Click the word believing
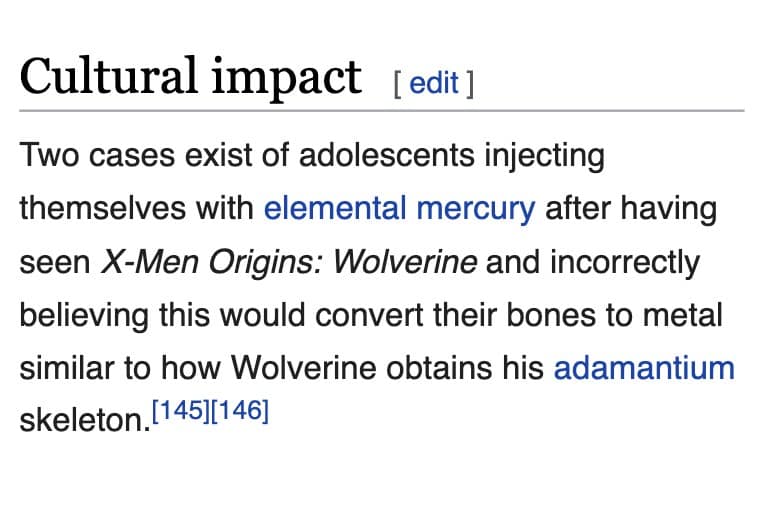772x506 pixels. tap(82, 314)
